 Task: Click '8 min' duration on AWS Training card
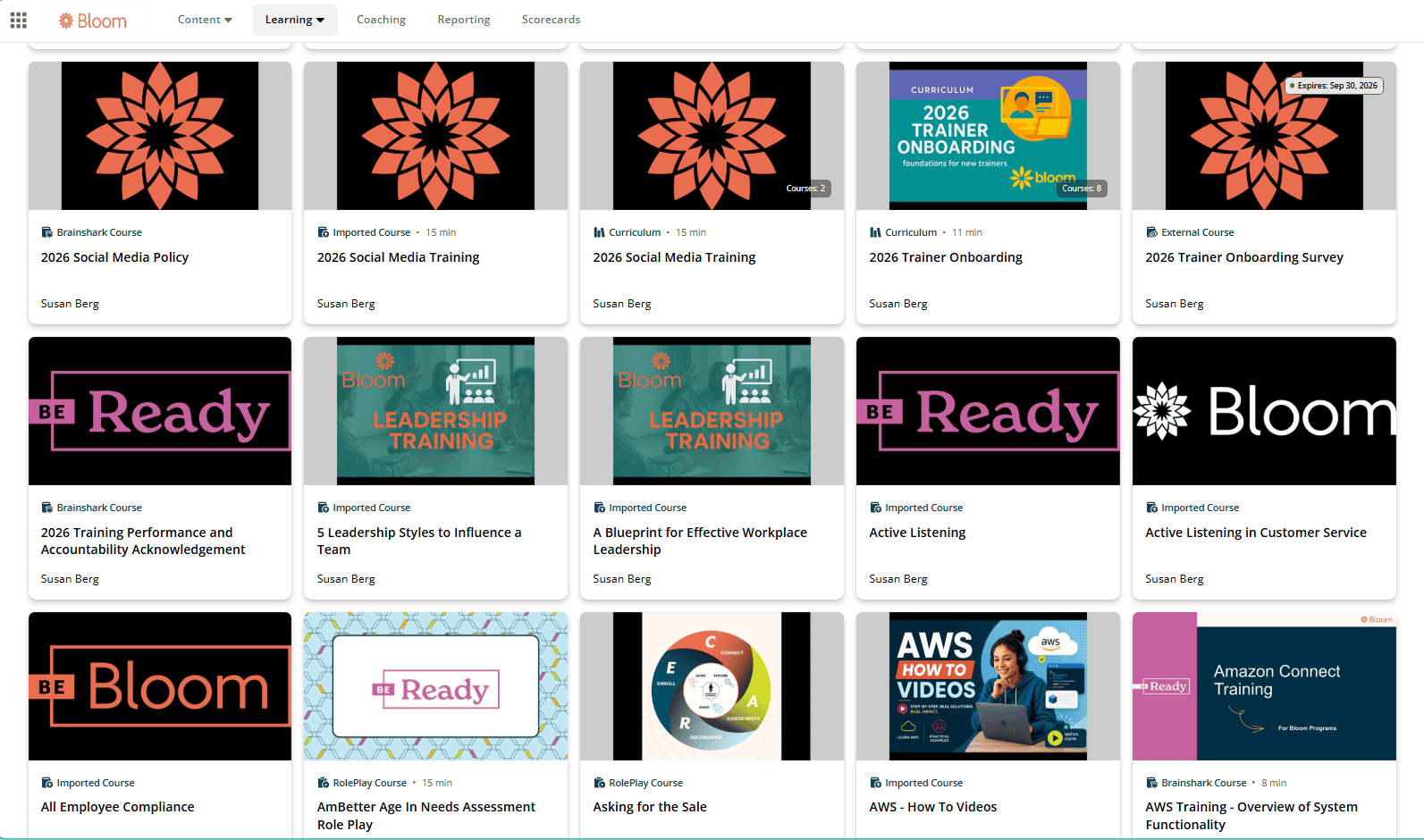[1274, 783]
